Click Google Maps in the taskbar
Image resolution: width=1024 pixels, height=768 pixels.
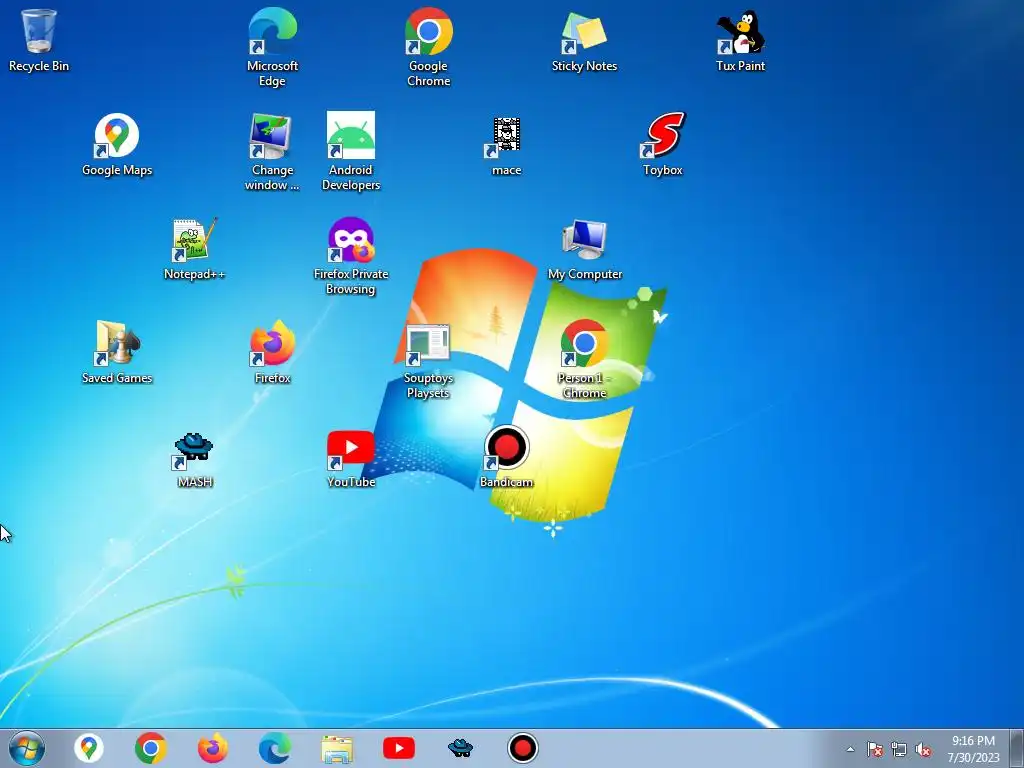[x=89, y=748]
